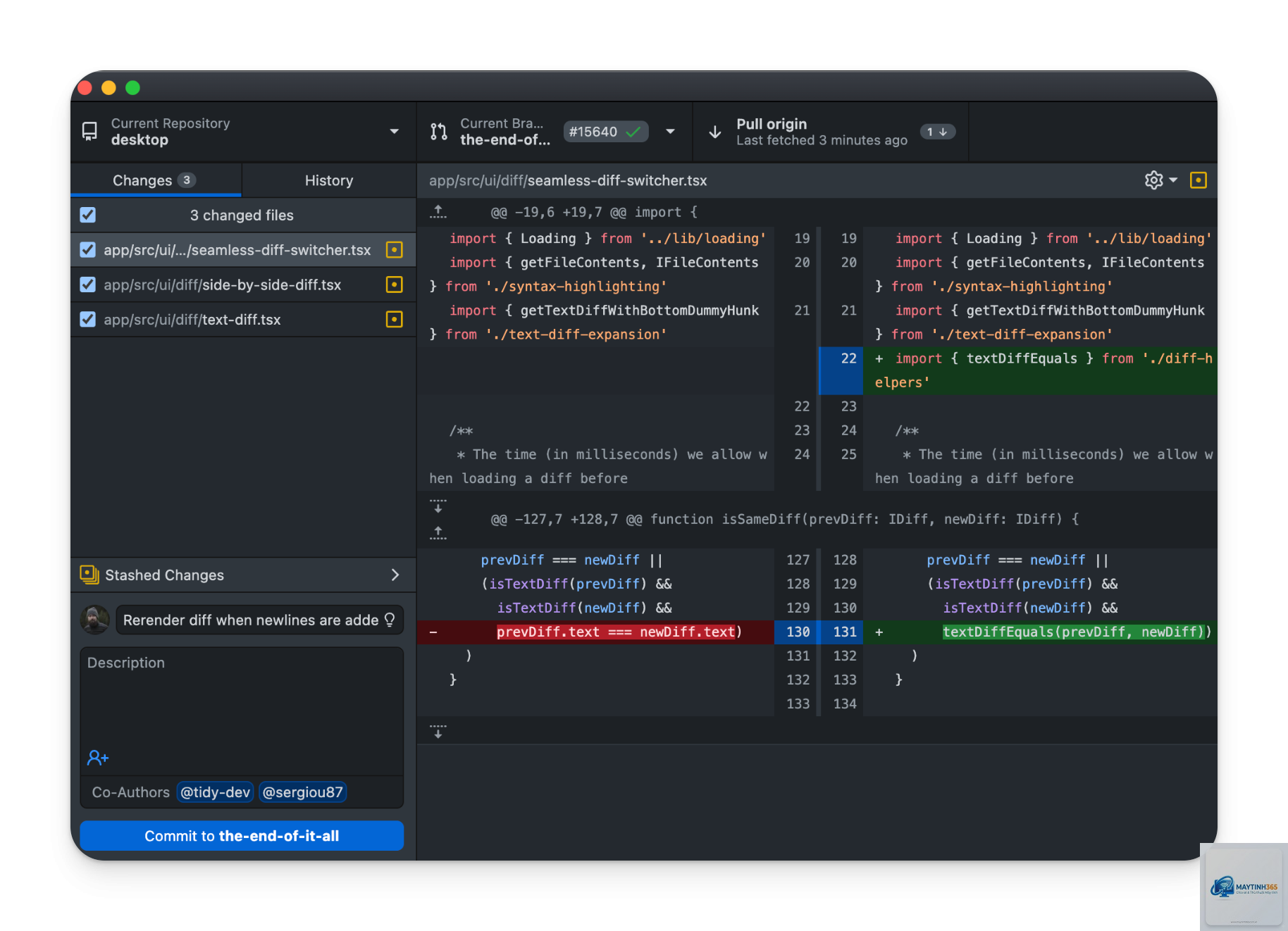Click the Co-Authors label
This screenshot has height=931, width=1288.
(130, 792)
